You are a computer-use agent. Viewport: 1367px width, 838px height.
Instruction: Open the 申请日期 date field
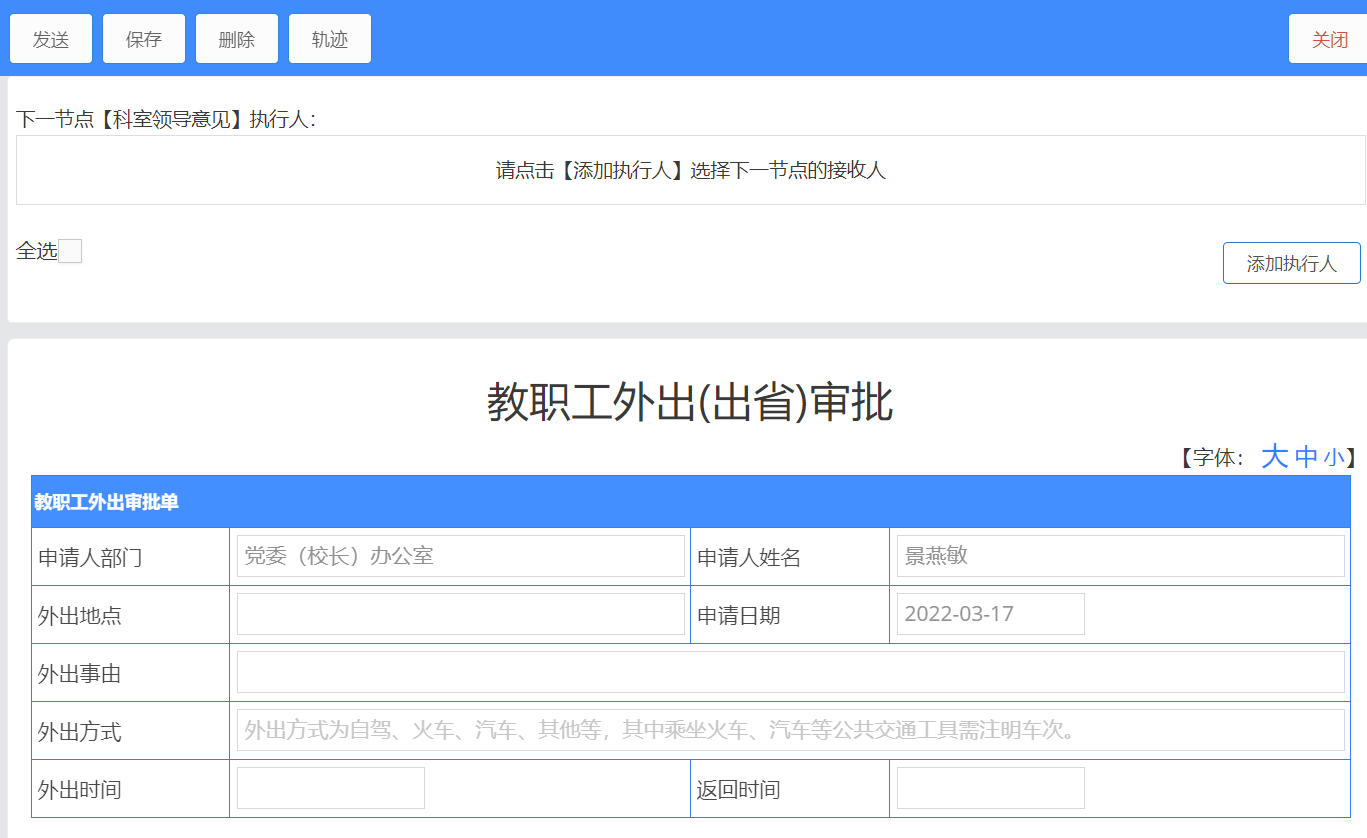990,614
